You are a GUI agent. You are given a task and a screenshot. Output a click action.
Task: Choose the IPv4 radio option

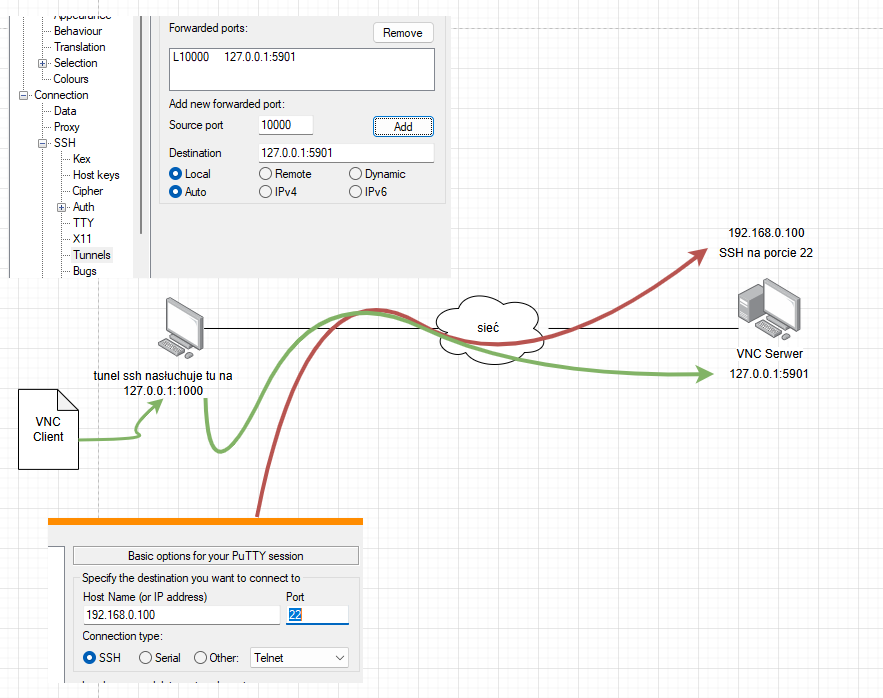point(266,191)
